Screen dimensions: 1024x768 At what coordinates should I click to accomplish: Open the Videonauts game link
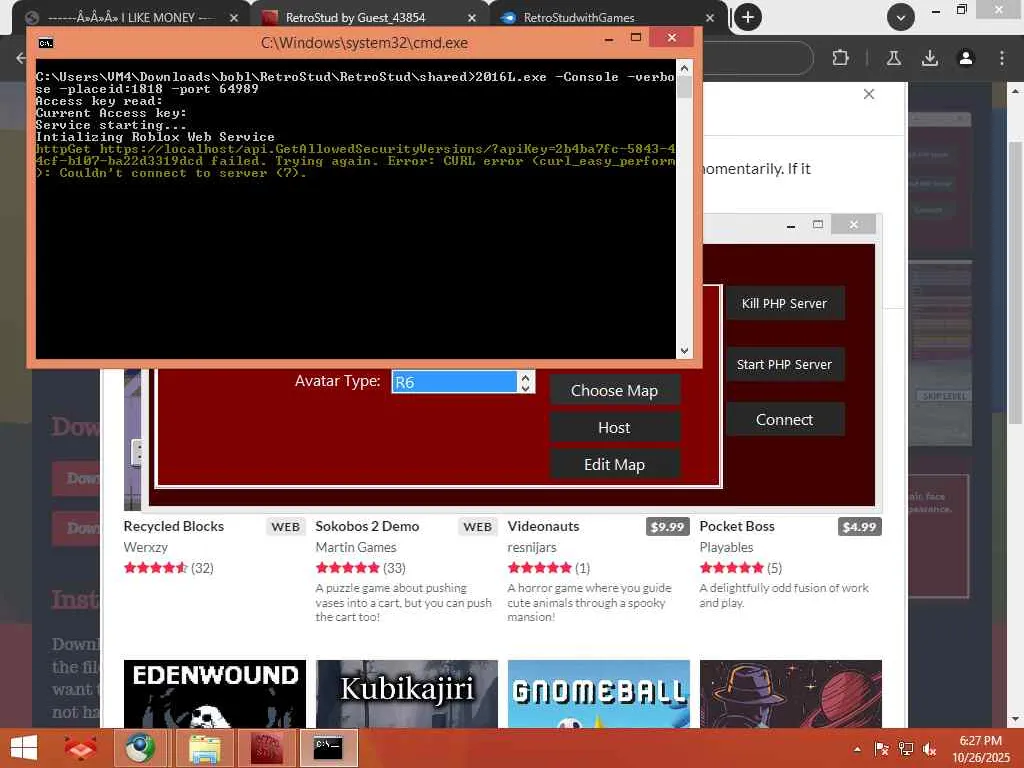543,526
